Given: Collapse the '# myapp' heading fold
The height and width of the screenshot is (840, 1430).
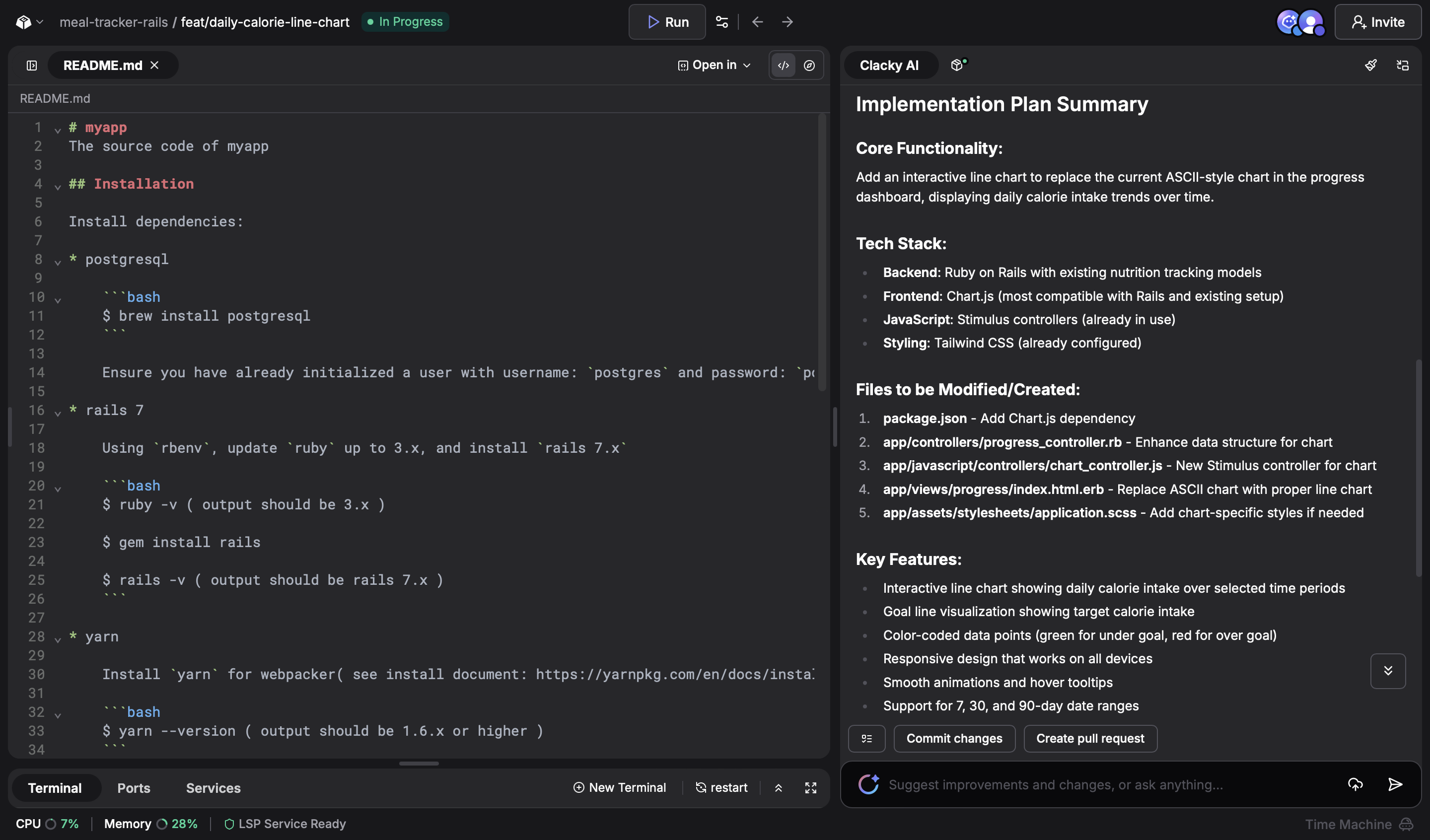Looking at the screenshot, I should click(57, 130).
